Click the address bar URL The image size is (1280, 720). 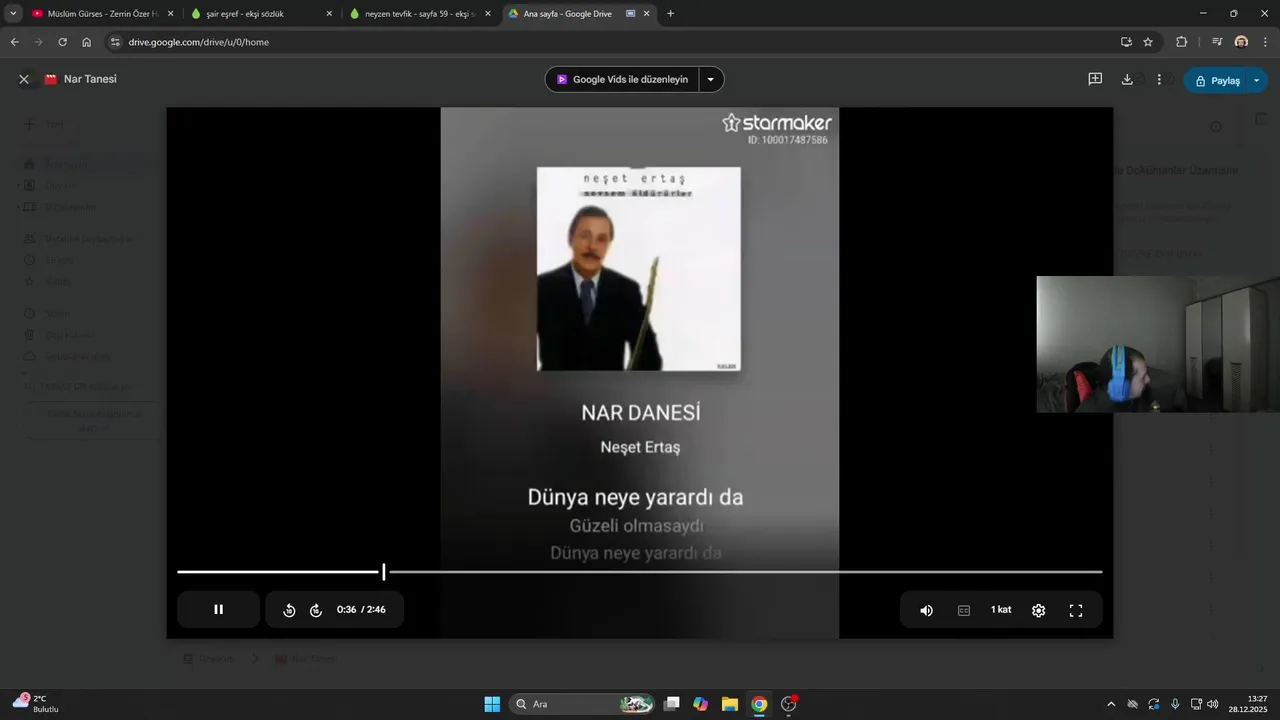(199, 42)
